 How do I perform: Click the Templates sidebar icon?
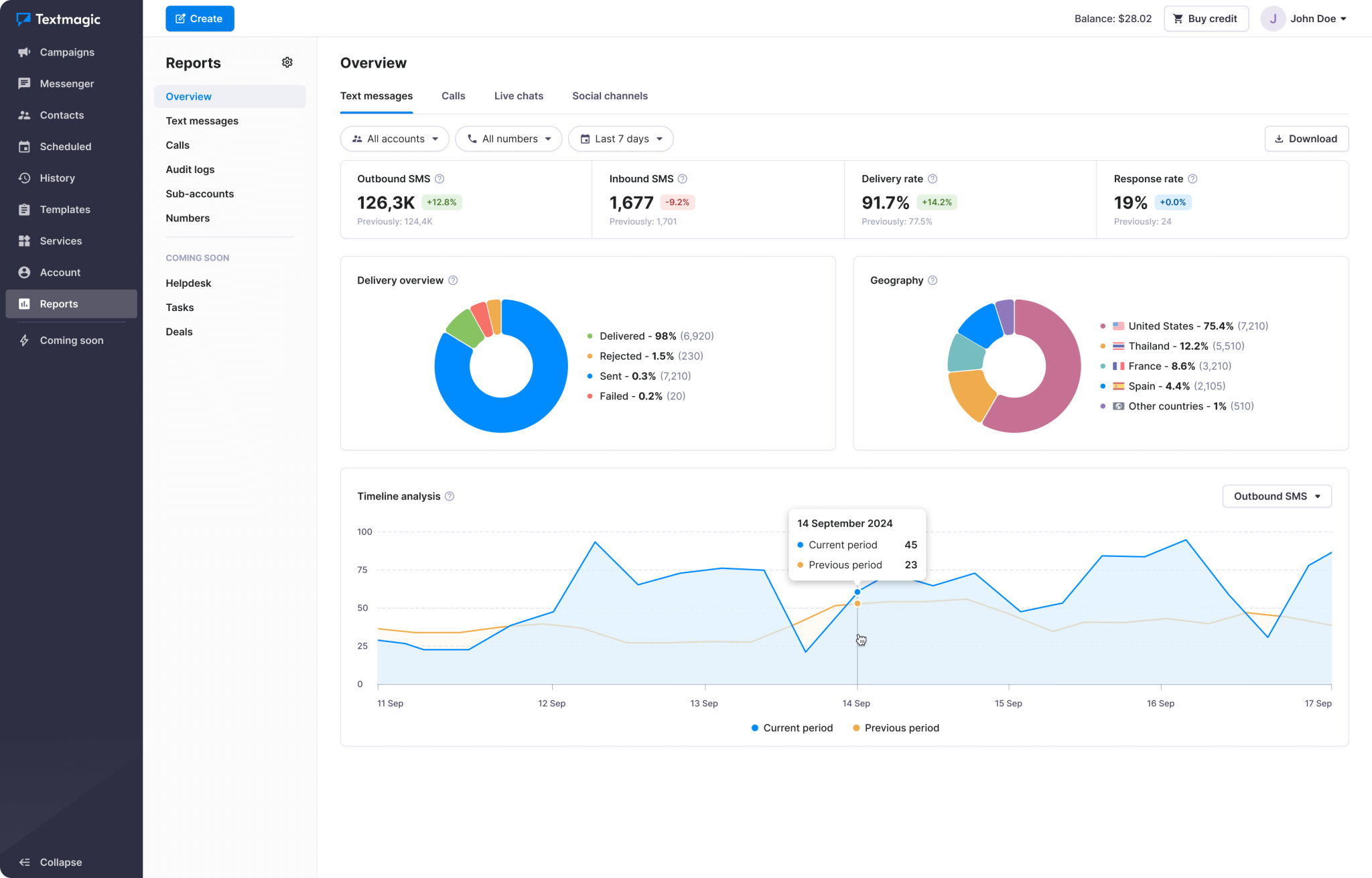(25, 209)
